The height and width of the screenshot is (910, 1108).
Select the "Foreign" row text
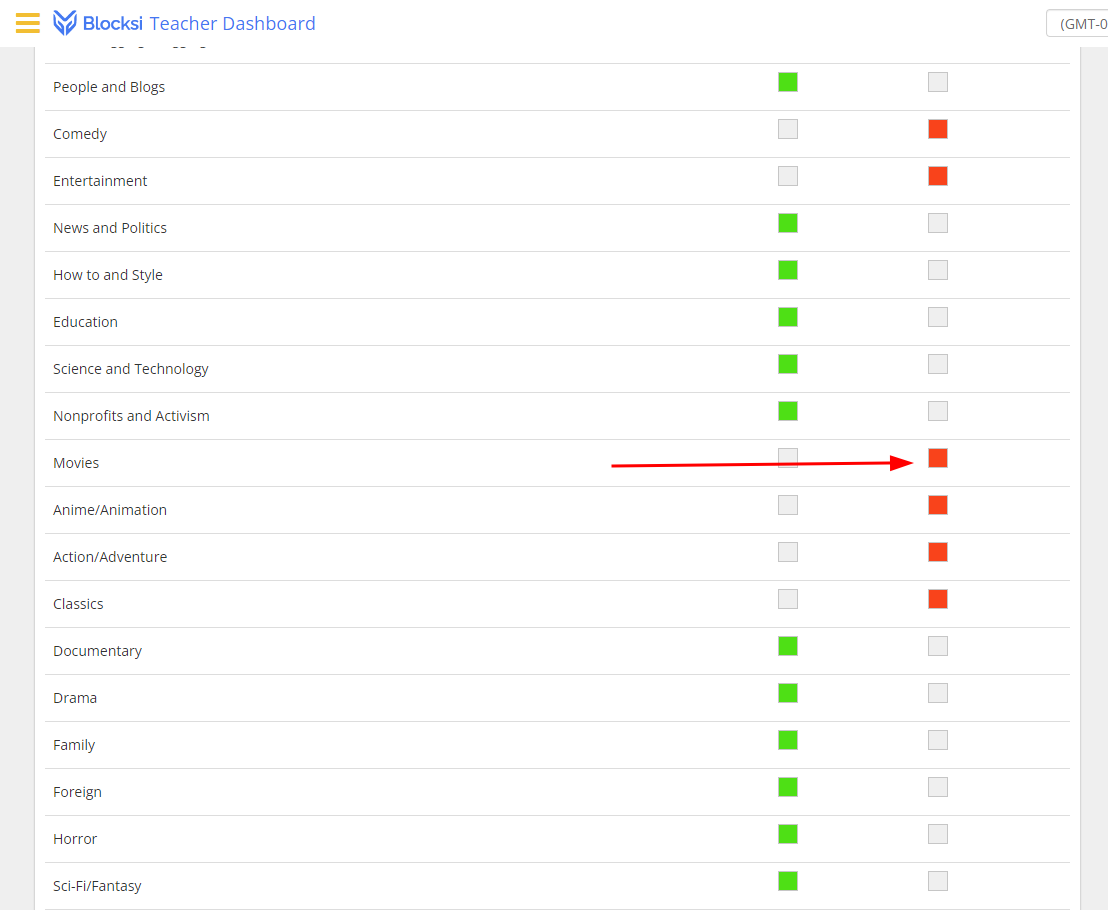[x=77, y=792]
